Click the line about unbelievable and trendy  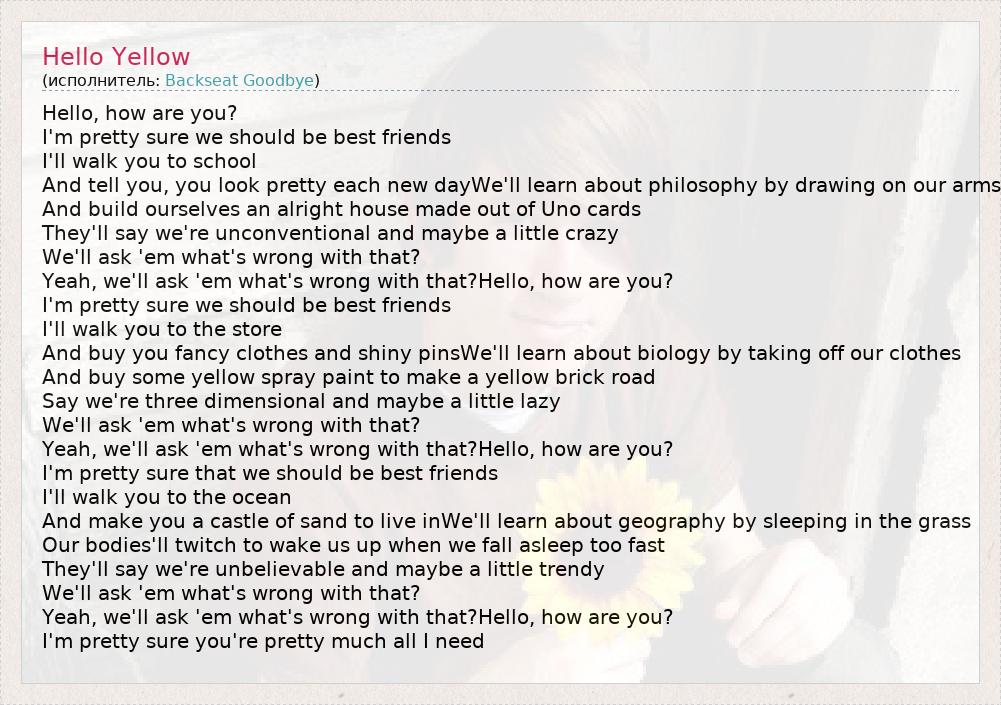323,569
